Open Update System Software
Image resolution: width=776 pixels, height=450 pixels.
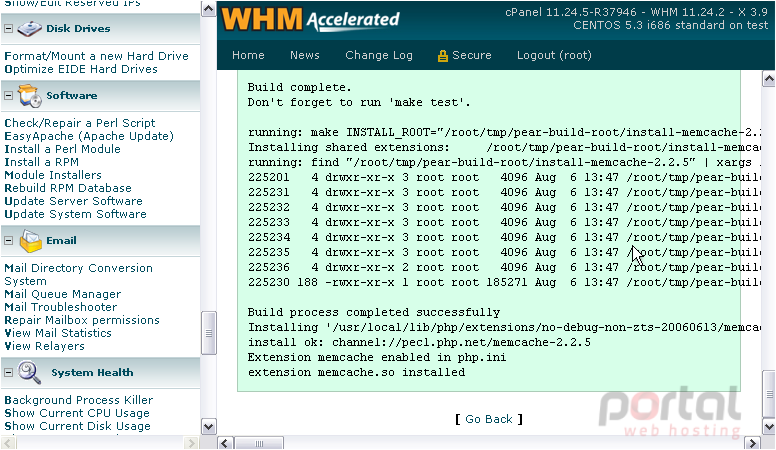pos(75,214)
